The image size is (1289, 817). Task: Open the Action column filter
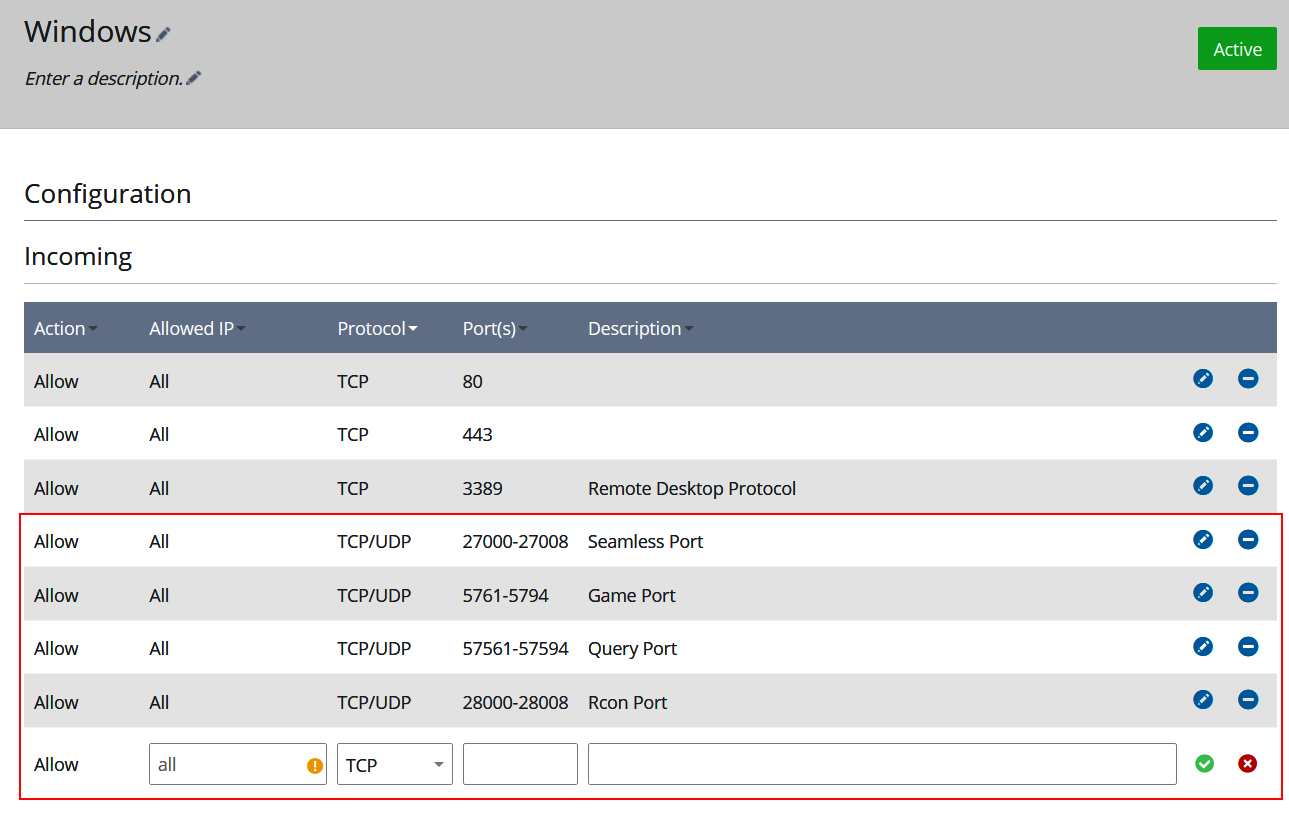point(93,328)
